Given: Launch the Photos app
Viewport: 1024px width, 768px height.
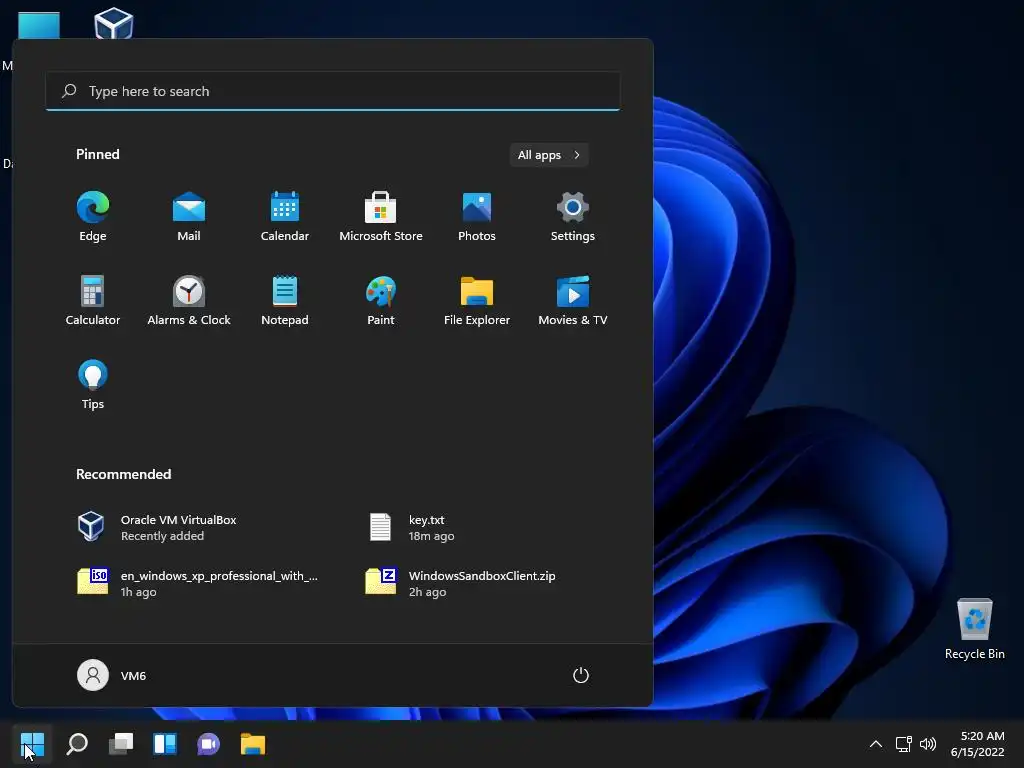Looking at the screenshot, I should [477, 217].
